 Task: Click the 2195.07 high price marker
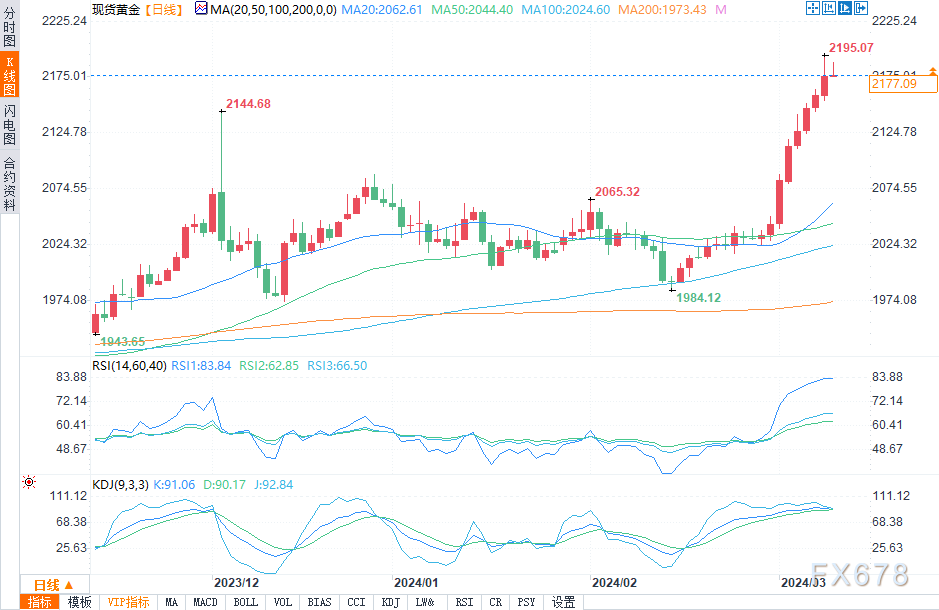(x=851, y=48)
